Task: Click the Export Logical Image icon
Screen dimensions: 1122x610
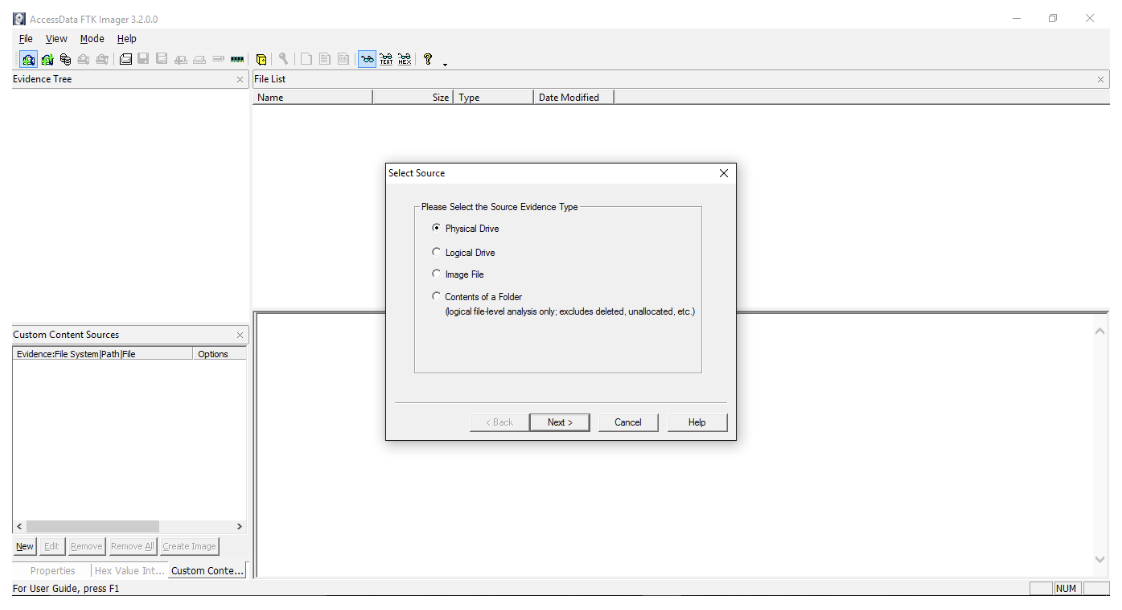Action: point(162,59)
